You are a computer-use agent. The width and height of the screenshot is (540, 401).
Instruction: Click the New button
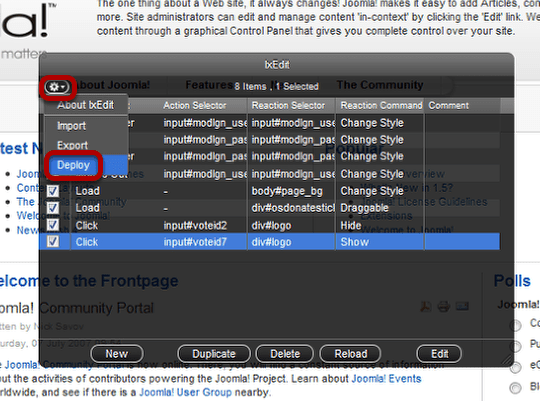(x=117, y=354)
